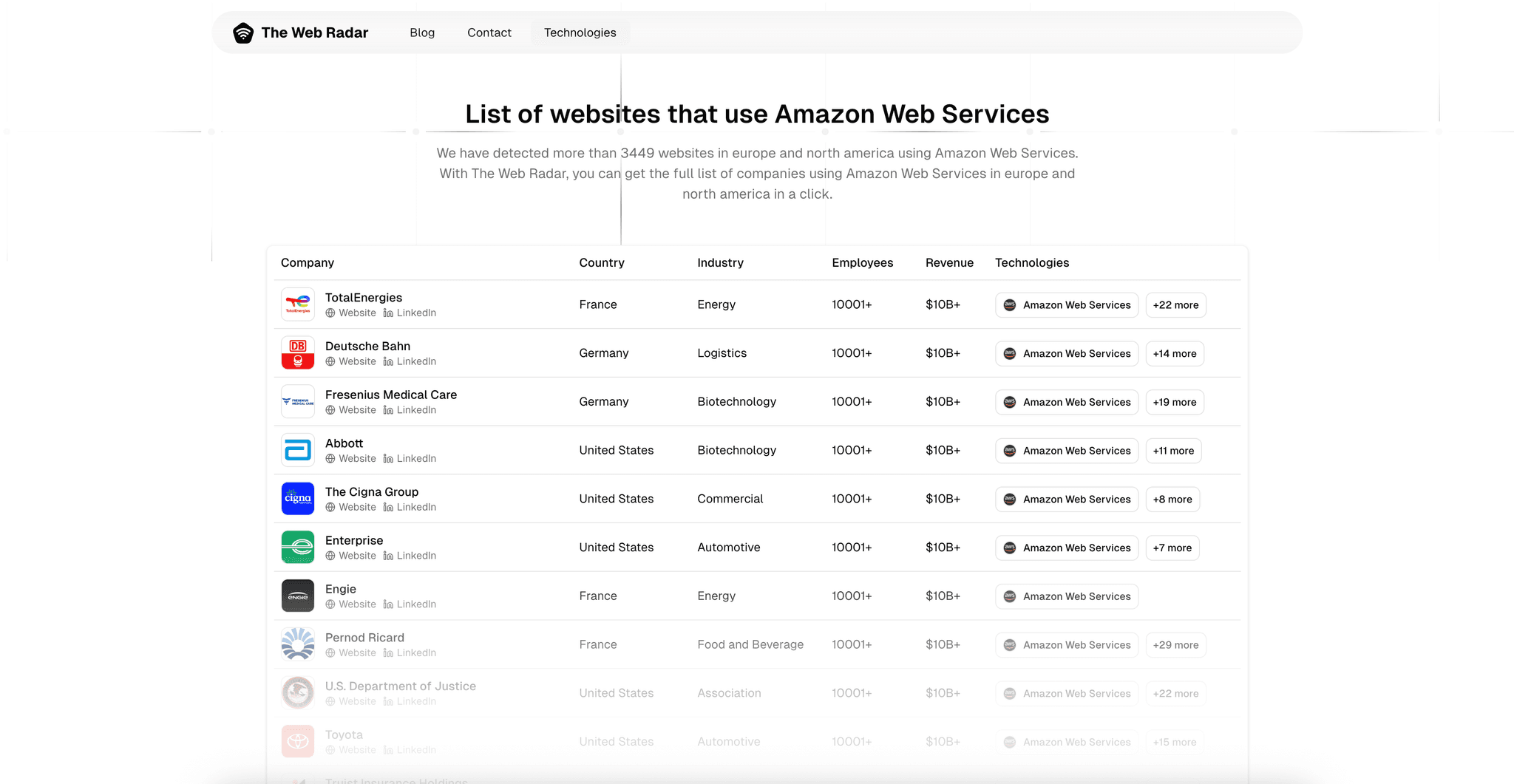Screen dimensions: 1514x784
Task: Expand +11 more technologies for Abbott
Action: 1173,451
